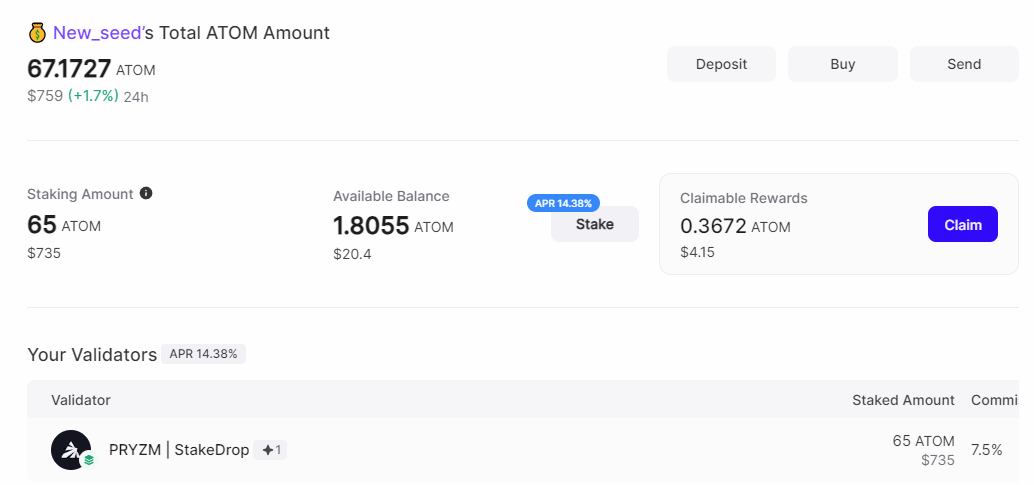Click the Validator column header

[x=81, y=400]
